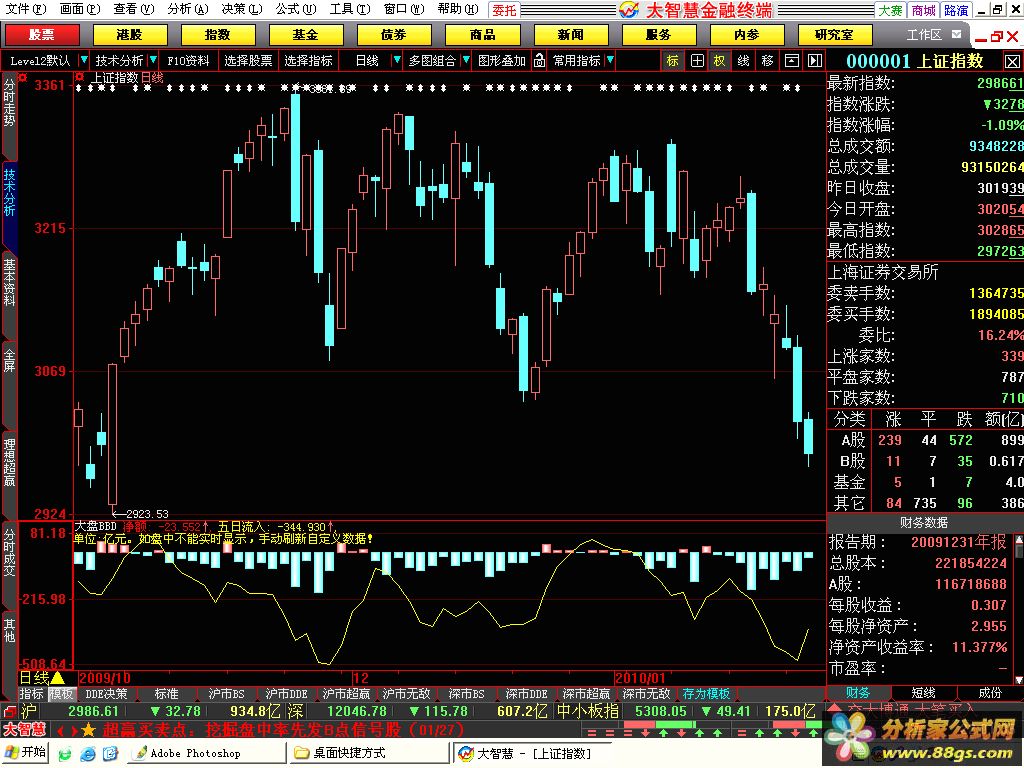Image resolution: width=1024 pixels, height=768 pixels.
Task: Switch to the 指数 main tab
Action: [217, 35]
